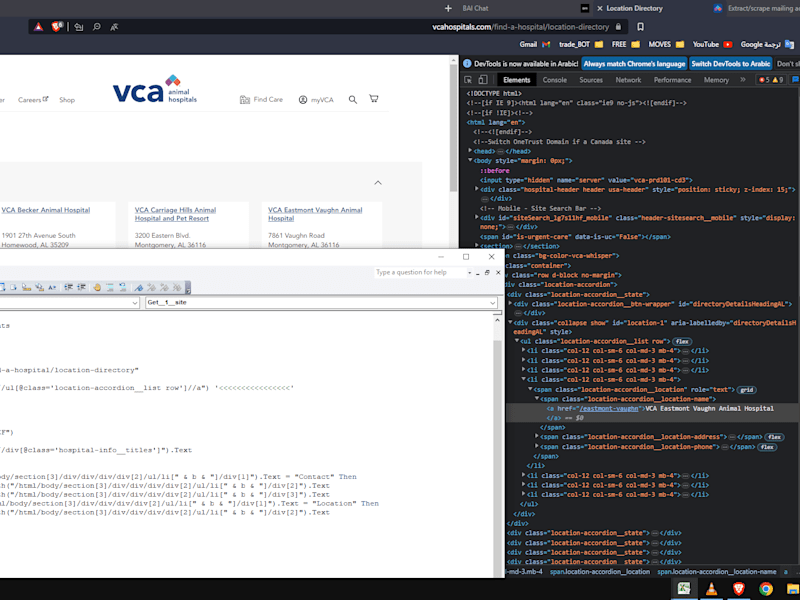The image size is (800, 600).
Task: Click the VBA comment block icon
Action: 110,287
